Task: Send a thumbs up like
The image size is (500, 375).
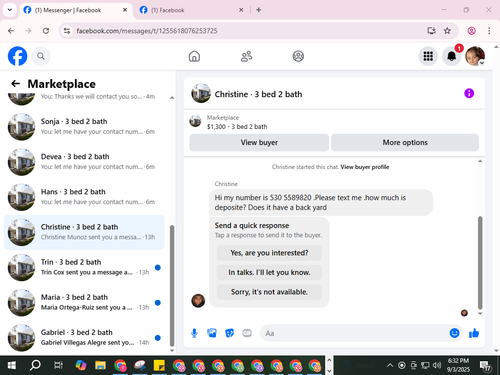Action: [x=474, y=333]
